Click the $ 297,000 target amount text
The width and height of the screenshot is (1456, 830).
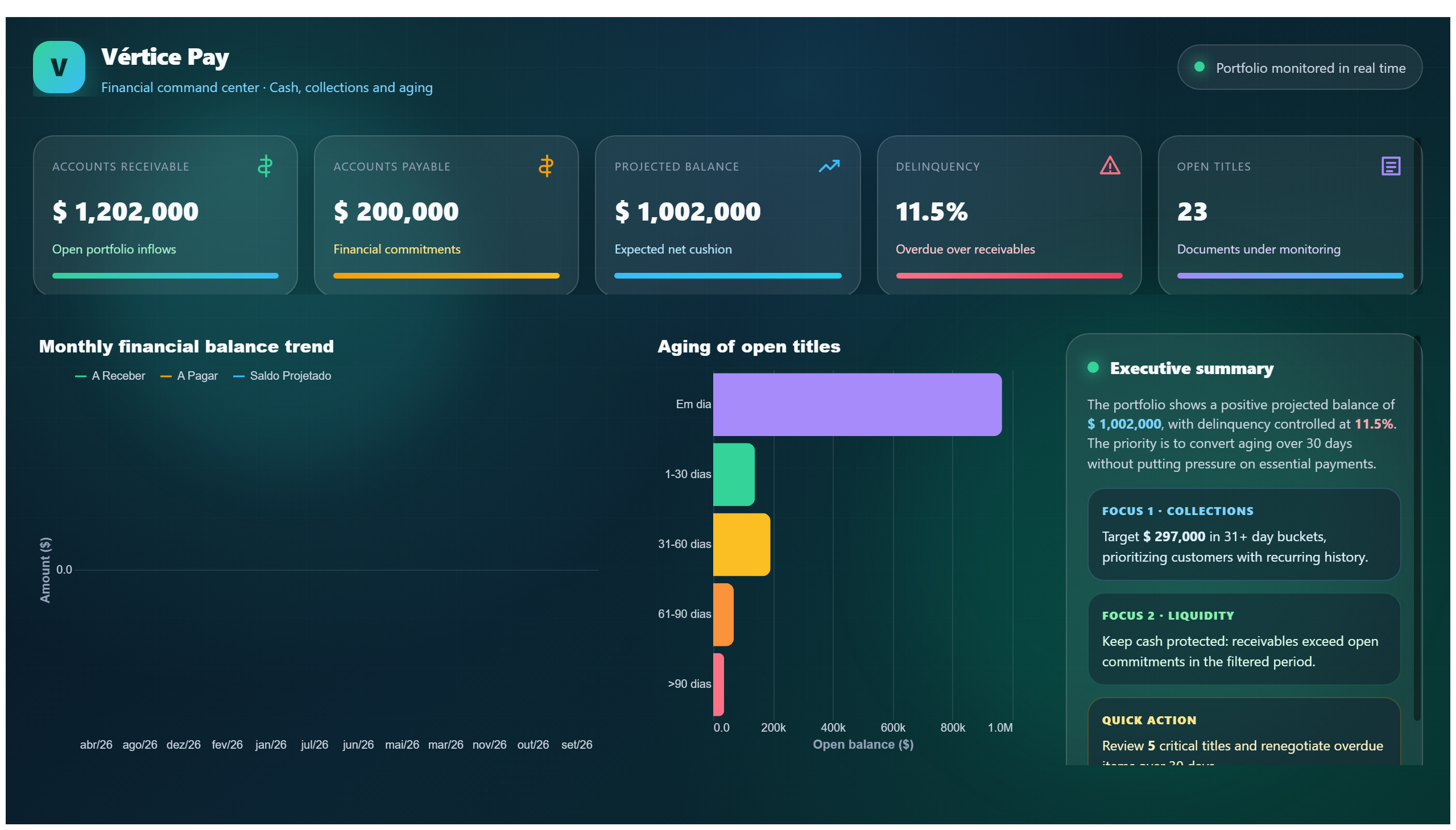click(x=1174, y=537)
